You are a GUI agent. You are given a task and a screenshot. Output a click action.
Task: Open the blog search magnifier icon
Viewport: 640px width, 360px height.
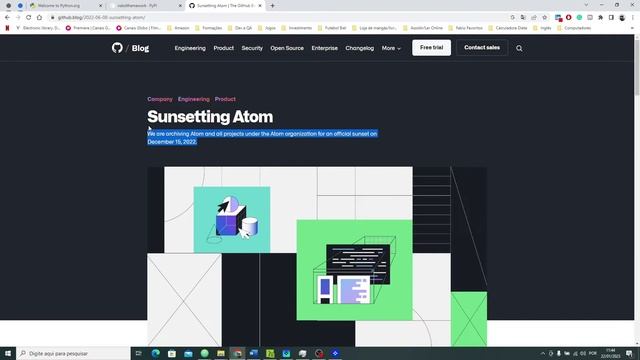coord(519,49)
